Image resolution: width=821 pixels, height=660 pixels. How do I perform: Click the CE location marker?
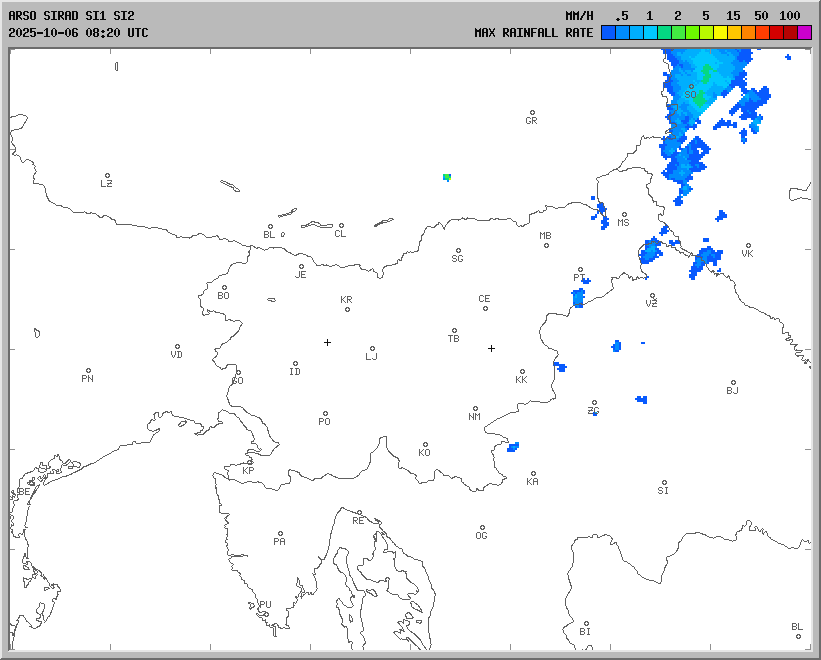(485, 308)
